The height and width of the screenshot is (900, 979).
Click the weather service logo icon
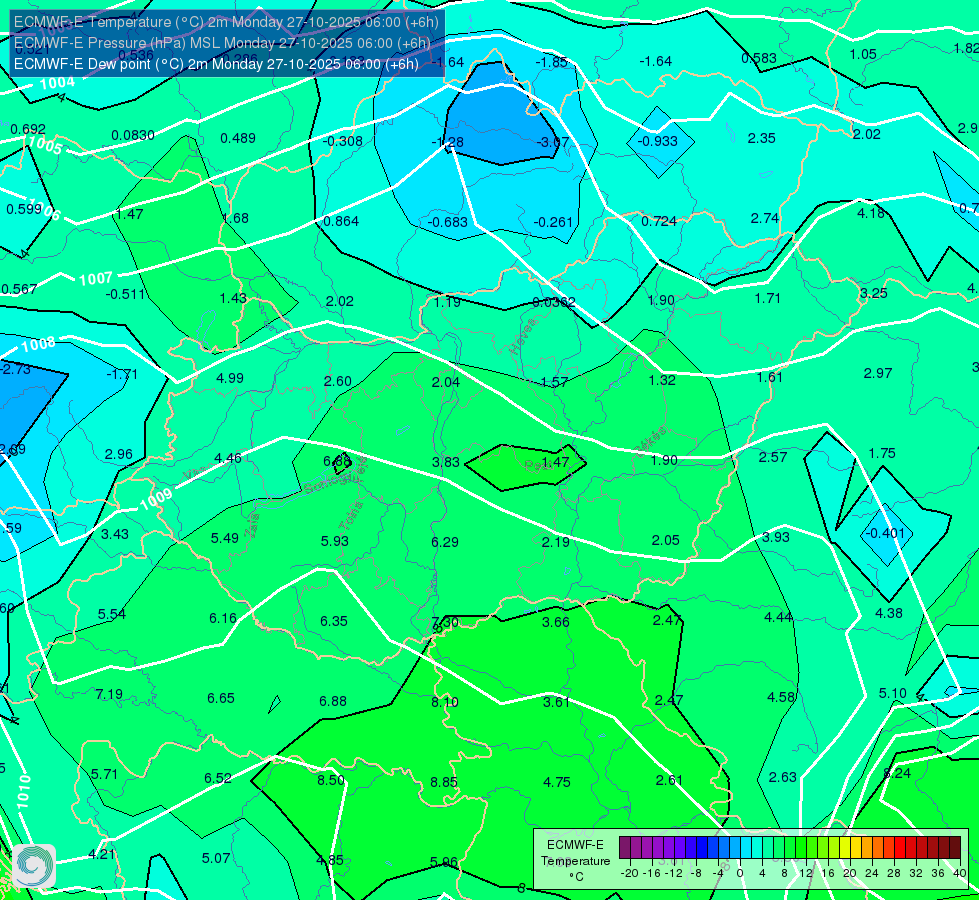[34, 865]
